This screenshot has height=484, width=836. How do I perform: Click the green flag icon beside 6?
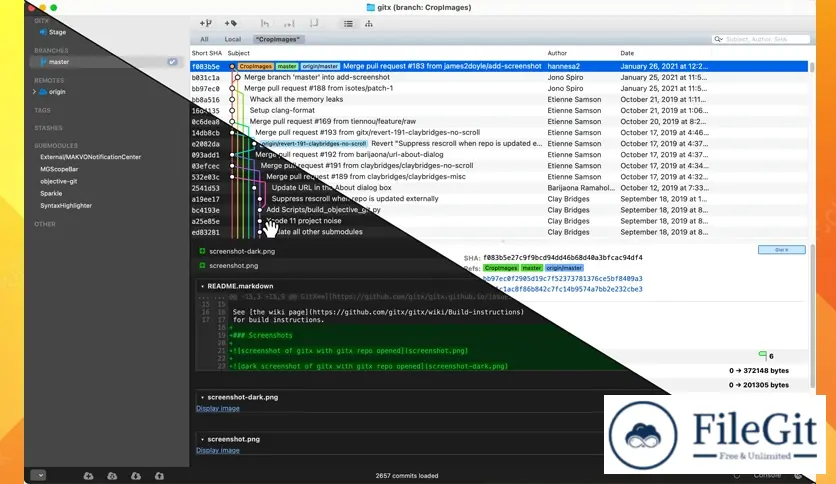tap(762, 356)
